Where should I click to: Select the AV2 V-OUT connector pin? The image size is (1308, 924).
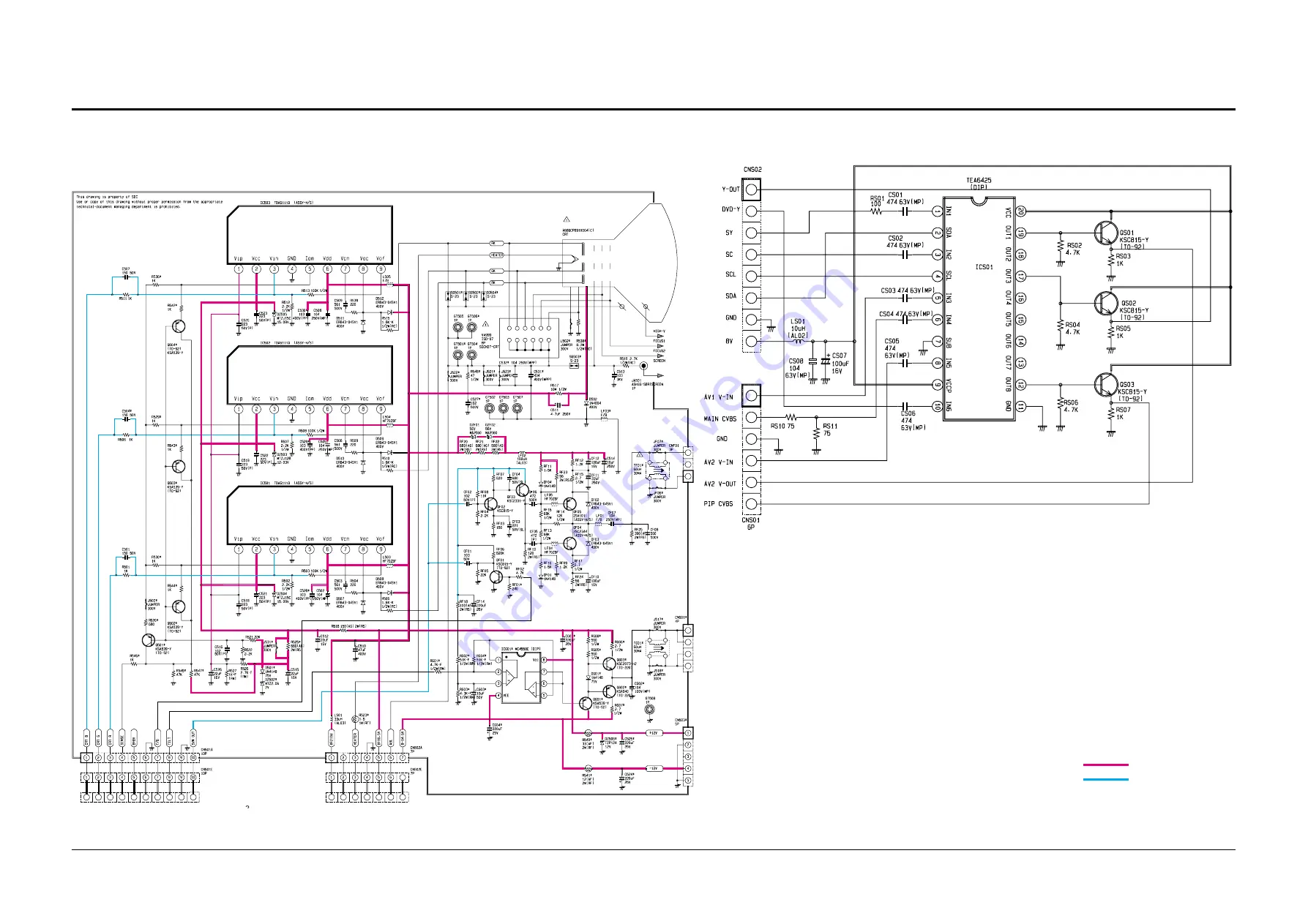coord(752,482)
